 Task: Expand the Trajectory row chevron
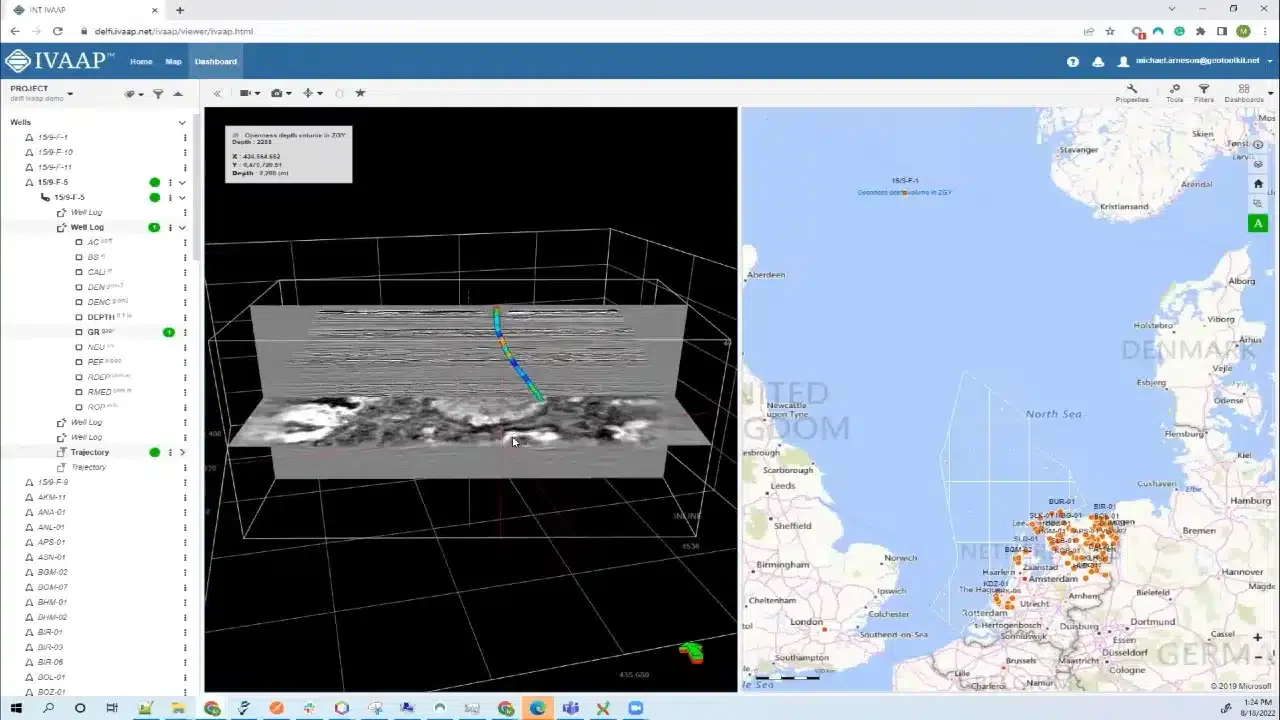coord(182,453)
